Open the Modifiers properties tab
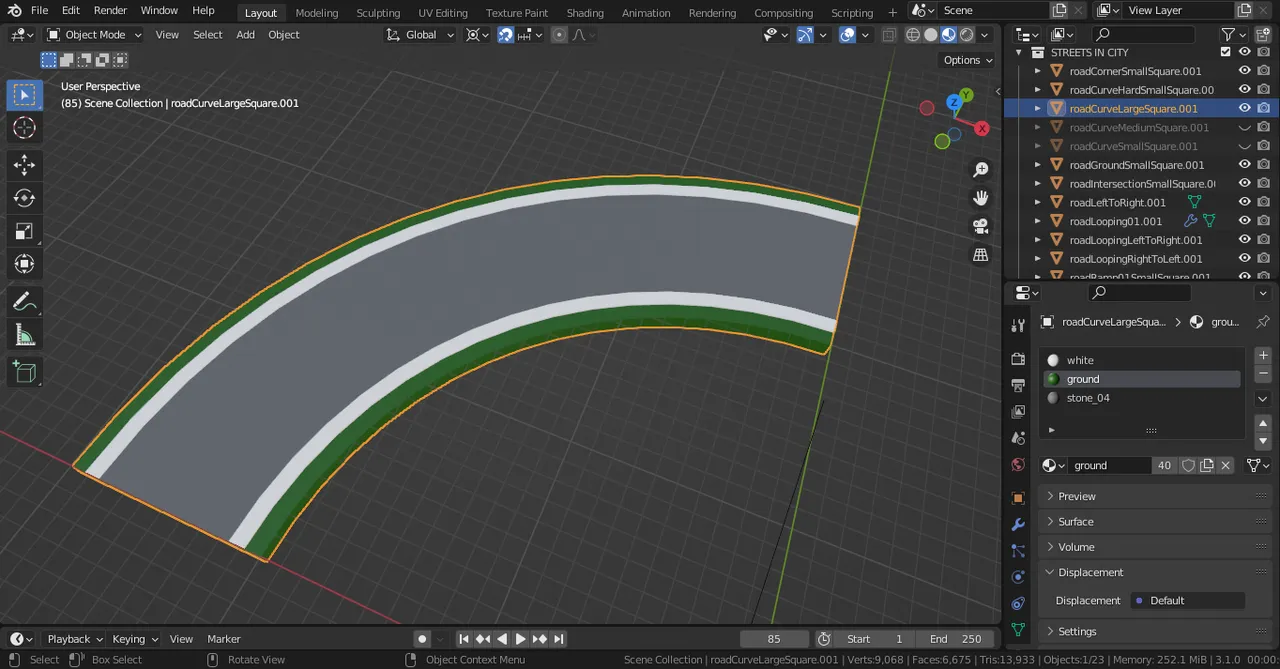Viewport: 1280px width, 669px height. (x=1018, y=525)
